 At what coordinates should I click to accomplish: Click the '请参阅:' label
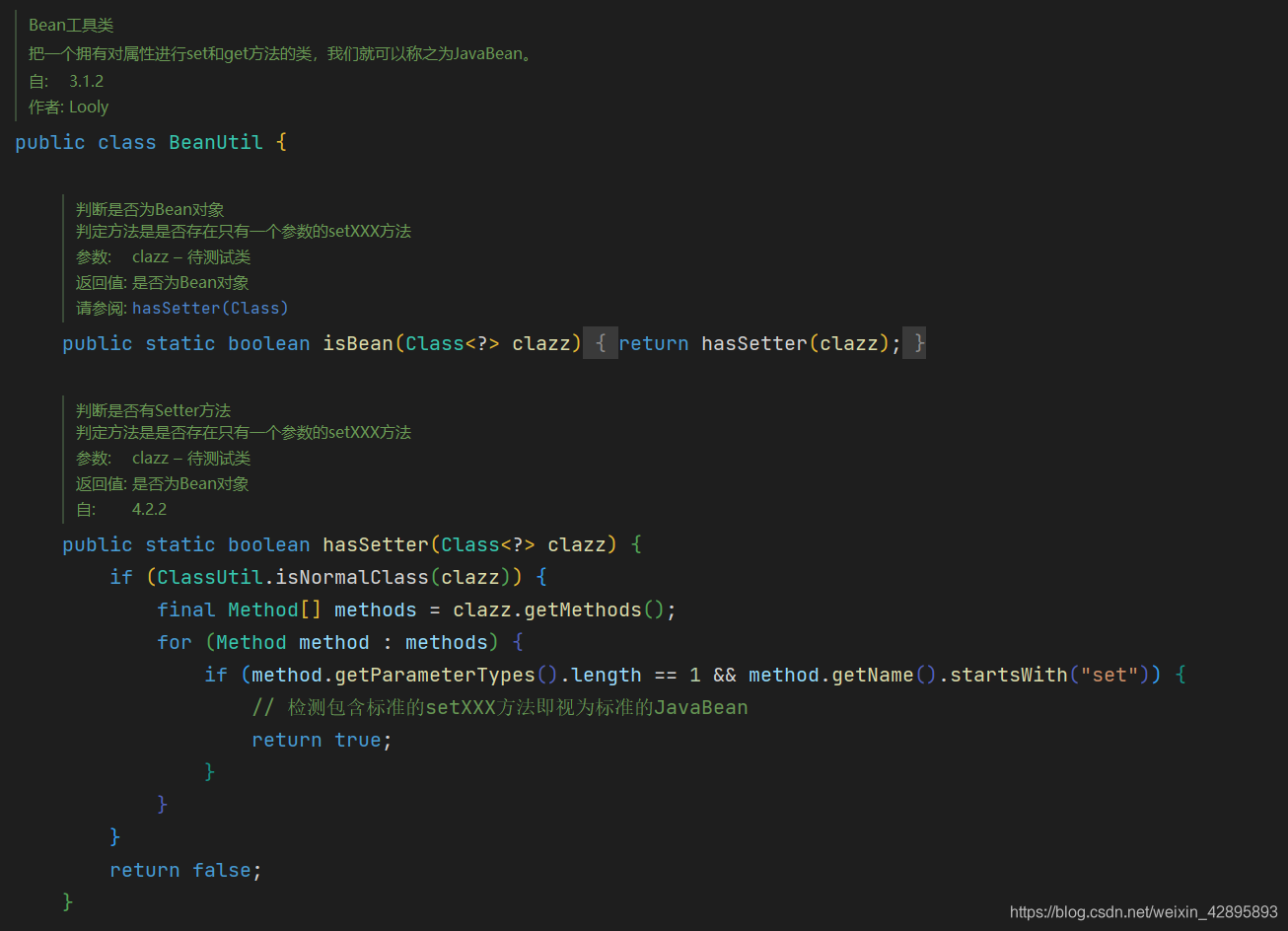[x=102, y=308]
